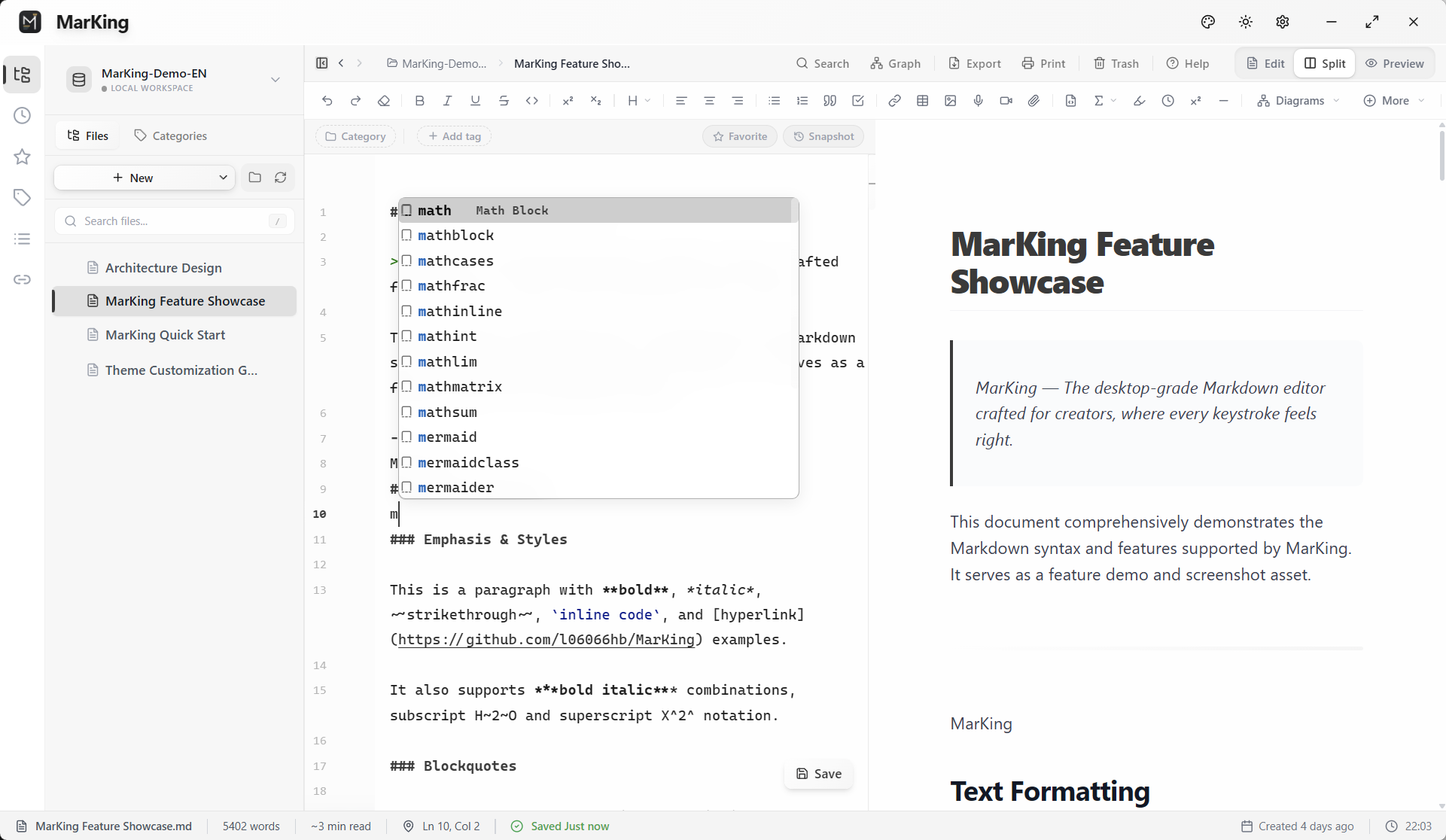This screenshot has width=1446, height=840.
Task: Insert a blockquote
Action: point(830,101)
